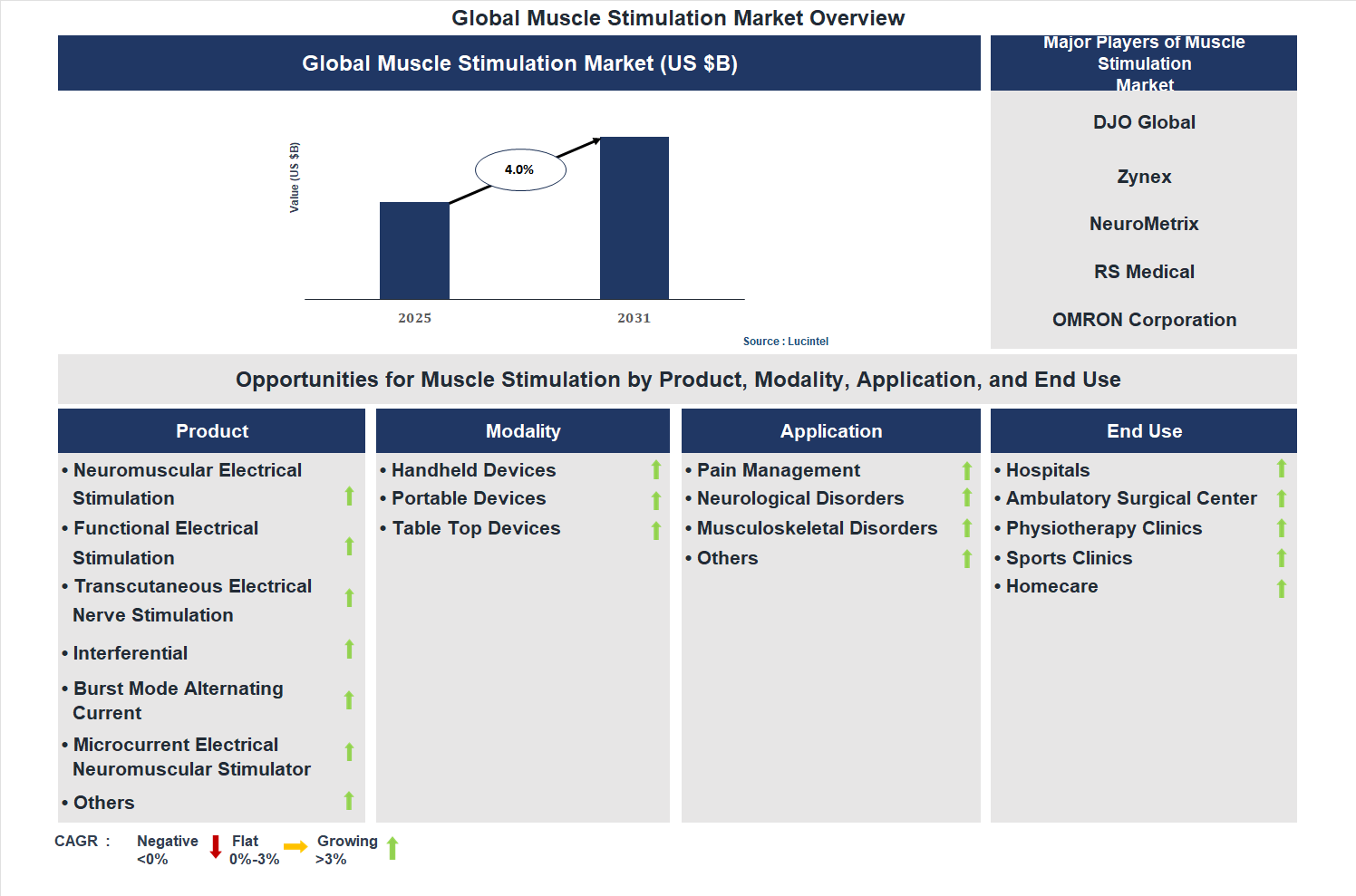Viewport: 1356px width, 896px height.
Task: Select the red Negative arrow in the legend
Action: coord(215,849)
